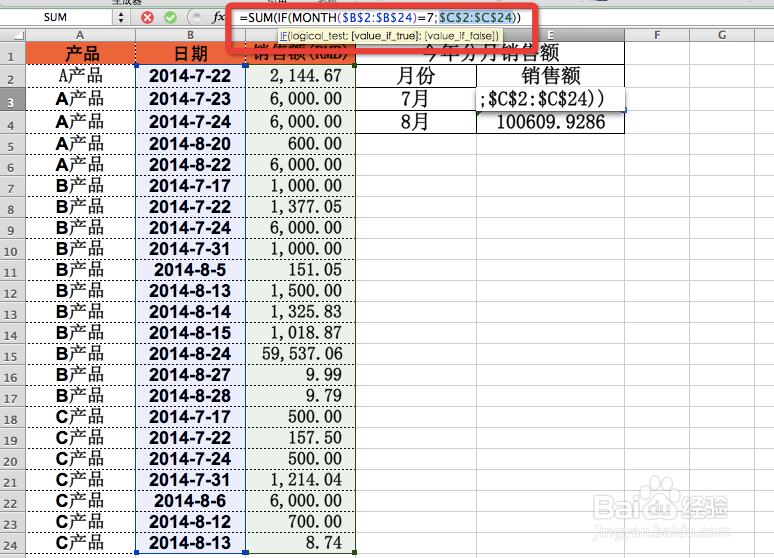This screenshot has height=558, width=774.
Task: Select column A header
Action: [x=80, y=35]
